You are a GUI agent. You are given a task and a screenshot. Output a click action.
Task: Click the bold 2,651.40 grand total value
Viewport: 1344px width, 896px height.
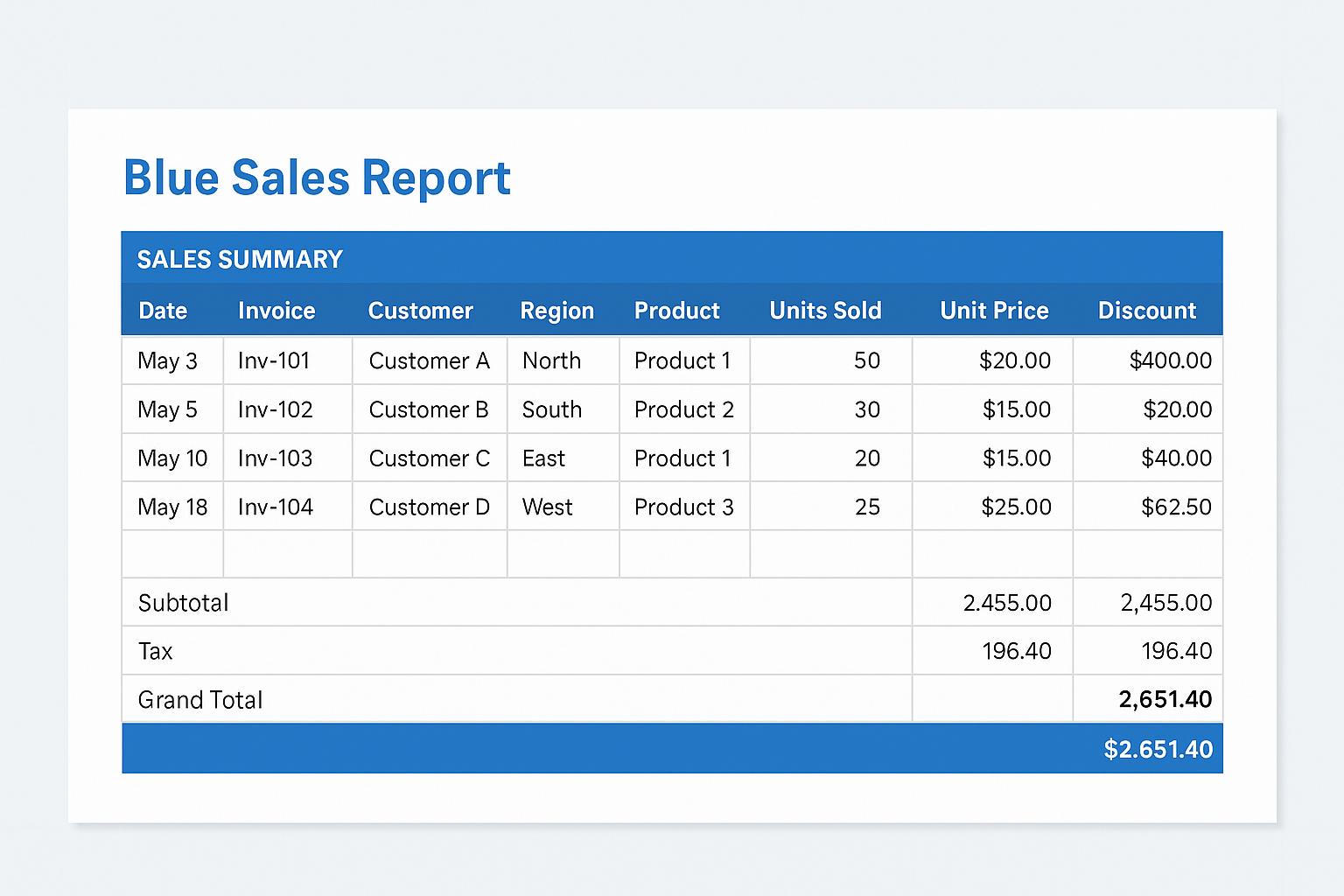1165,700
